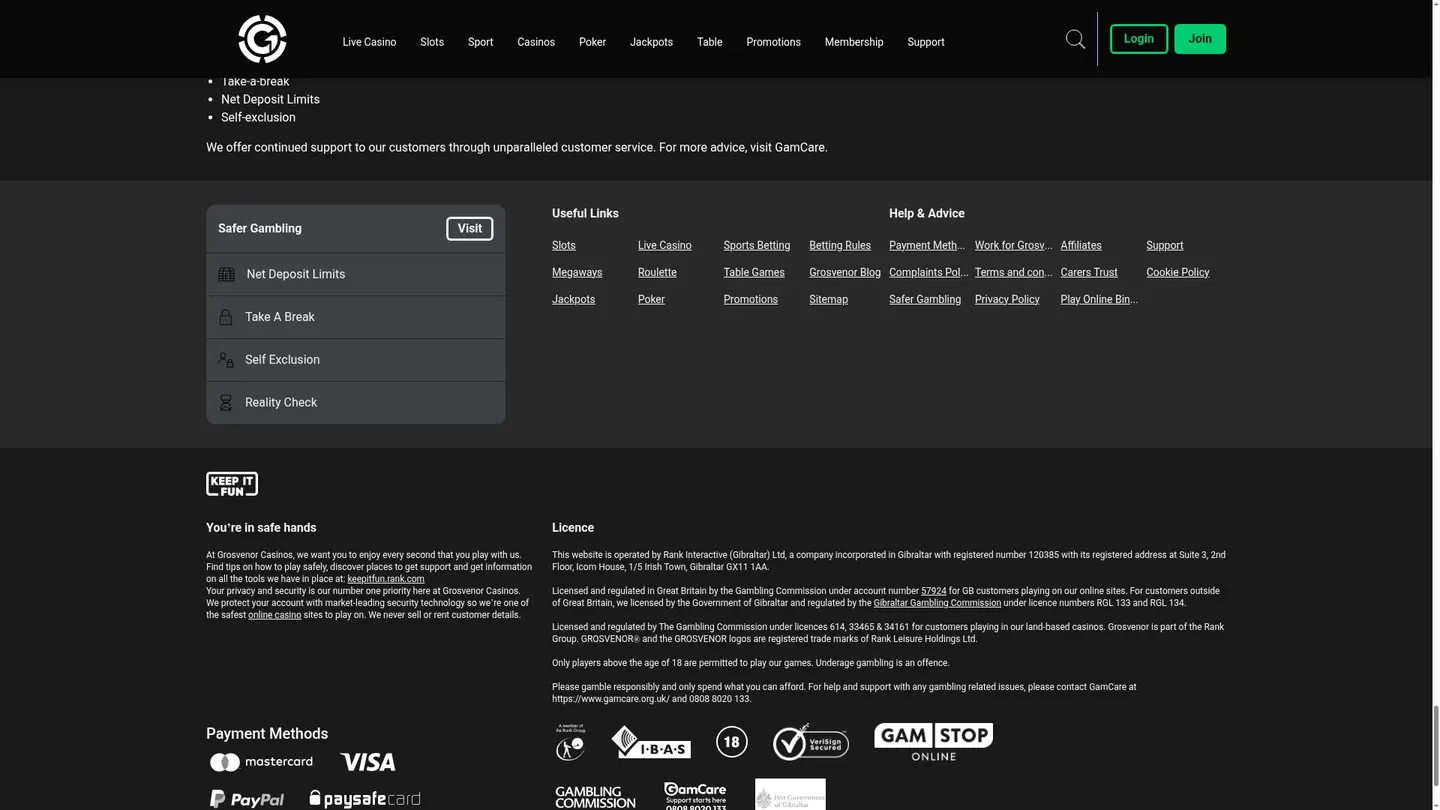Open the keepitfun.rank.com link
Image resolution: width=1440 pixels, height=810 pixels.
click(386, 579)
